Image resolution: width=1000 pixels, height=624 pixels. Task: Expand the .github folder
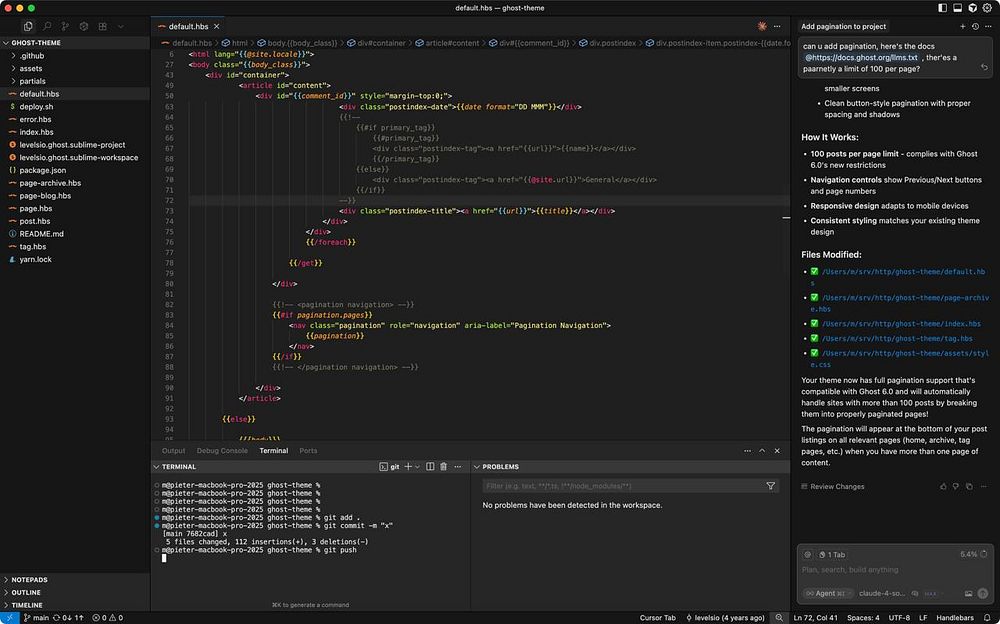31,56
